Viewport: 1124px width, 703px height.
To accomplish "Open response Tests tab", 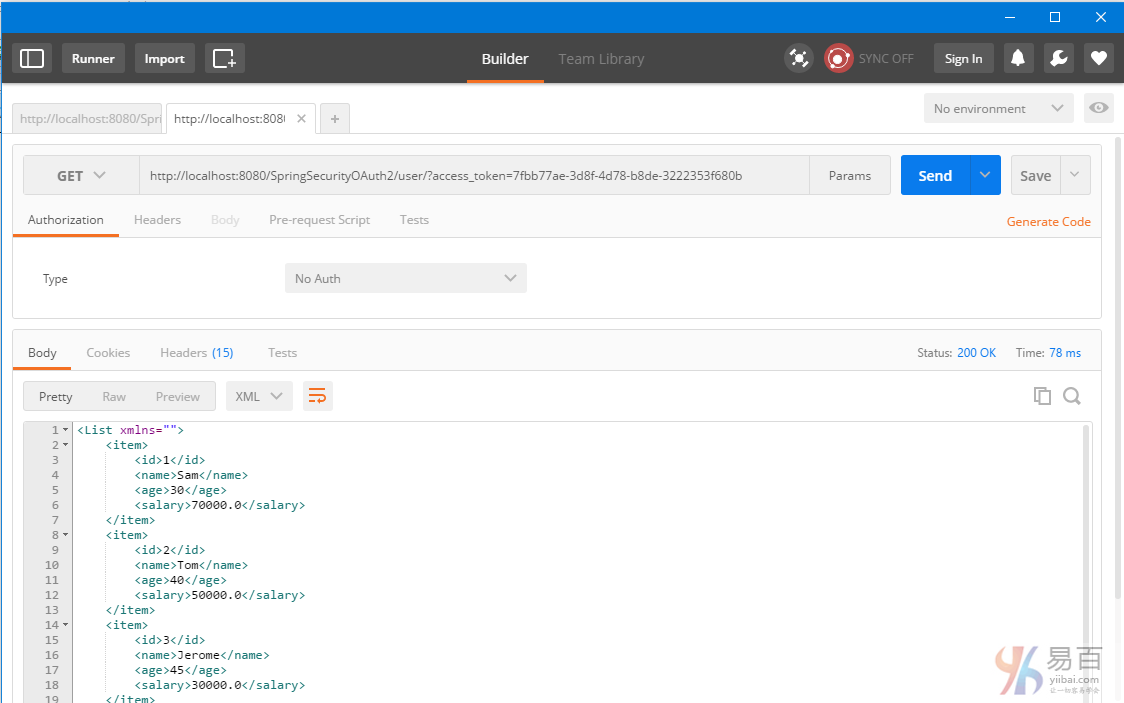I will tap(282, 353).
